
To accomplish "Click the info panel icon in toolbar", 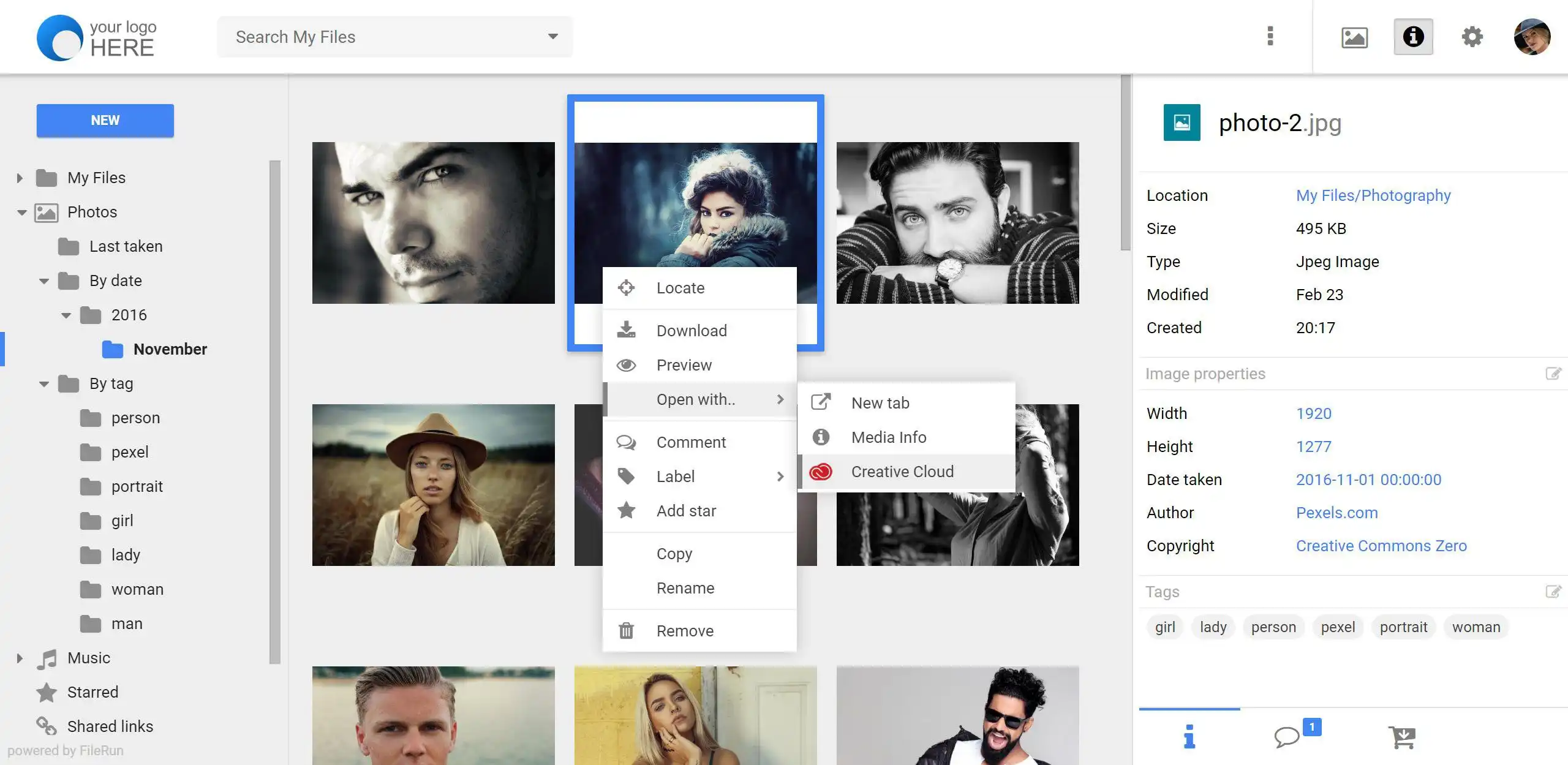I will point(1413,36).
